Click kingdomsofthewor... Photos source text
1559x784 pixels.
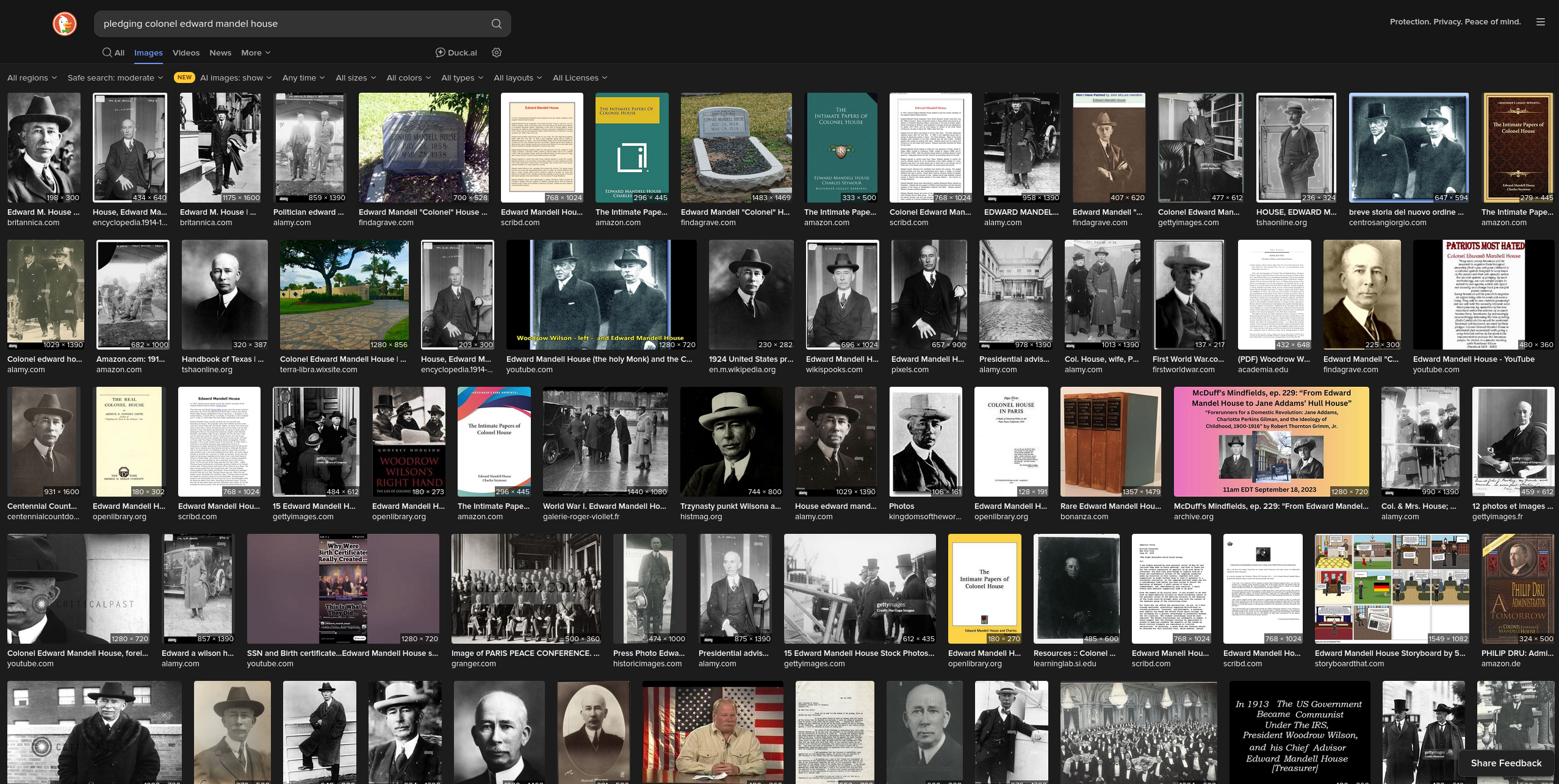click(x=925, y=517)
